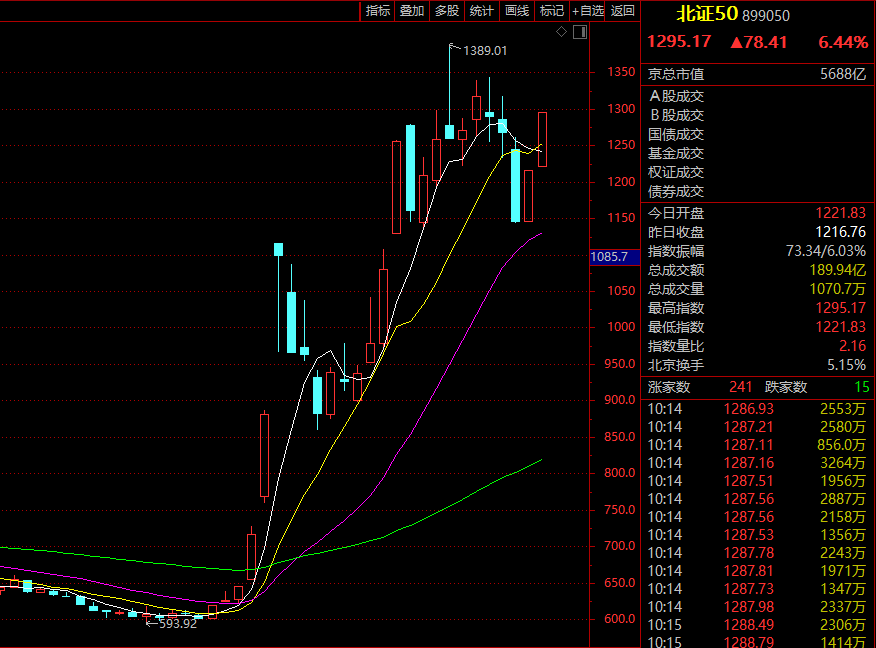Click the 叠加 overlay button
The image size is (876, 648).
(x=411, y=11)
